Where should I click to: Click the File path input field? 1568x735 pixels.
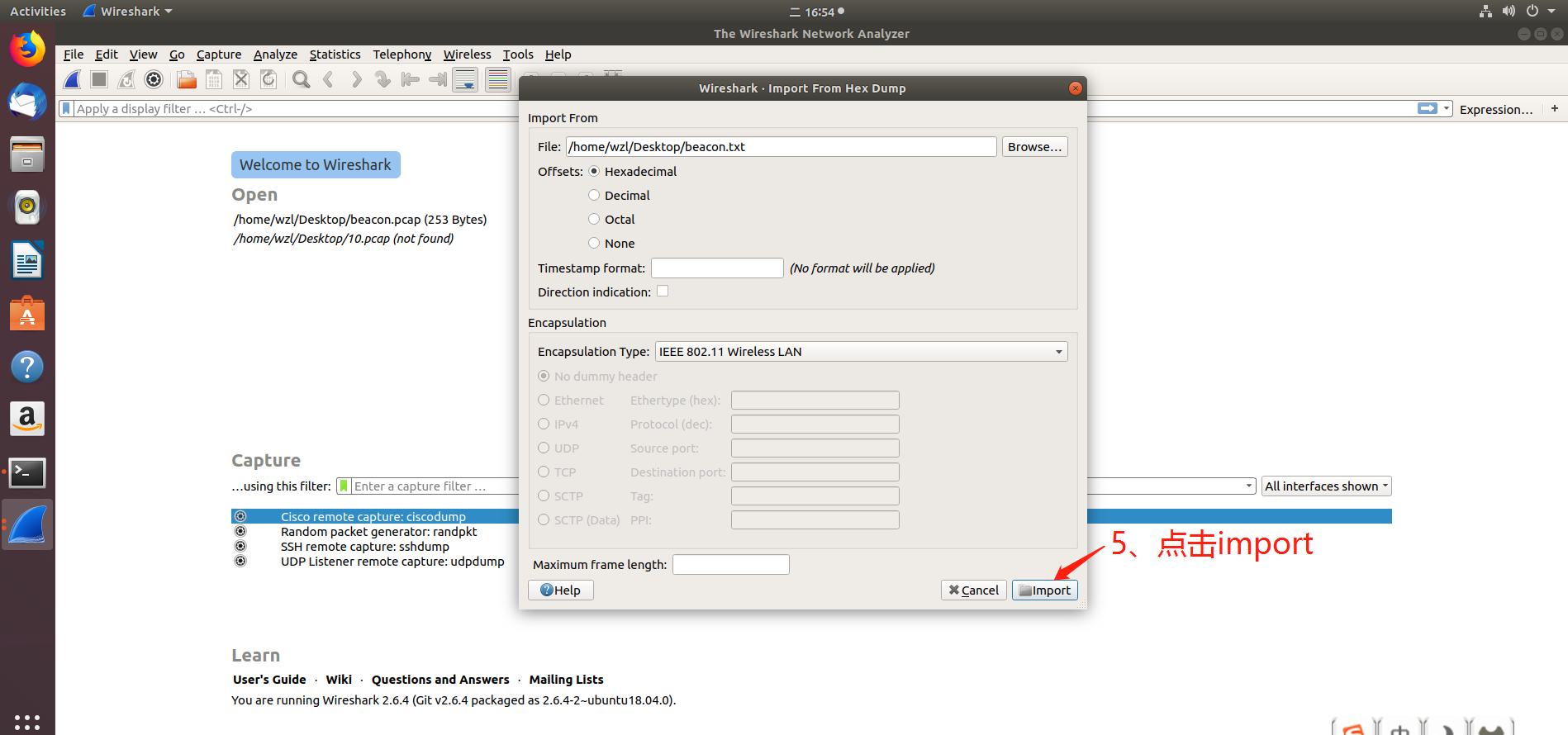coord(781,147)
